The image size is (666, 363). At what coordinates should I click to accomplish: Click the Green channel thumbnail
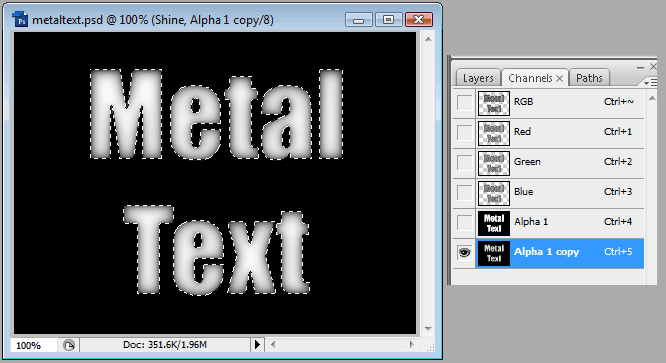point(494,163)
